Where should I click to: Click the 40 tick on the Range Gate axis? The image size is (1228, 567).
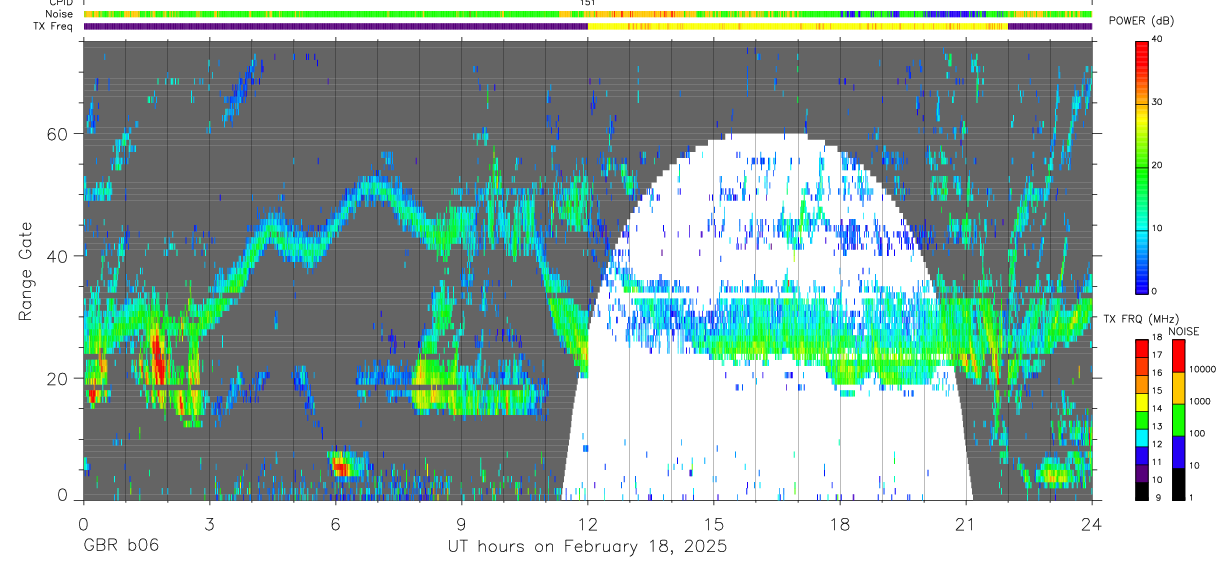[58, 256]
